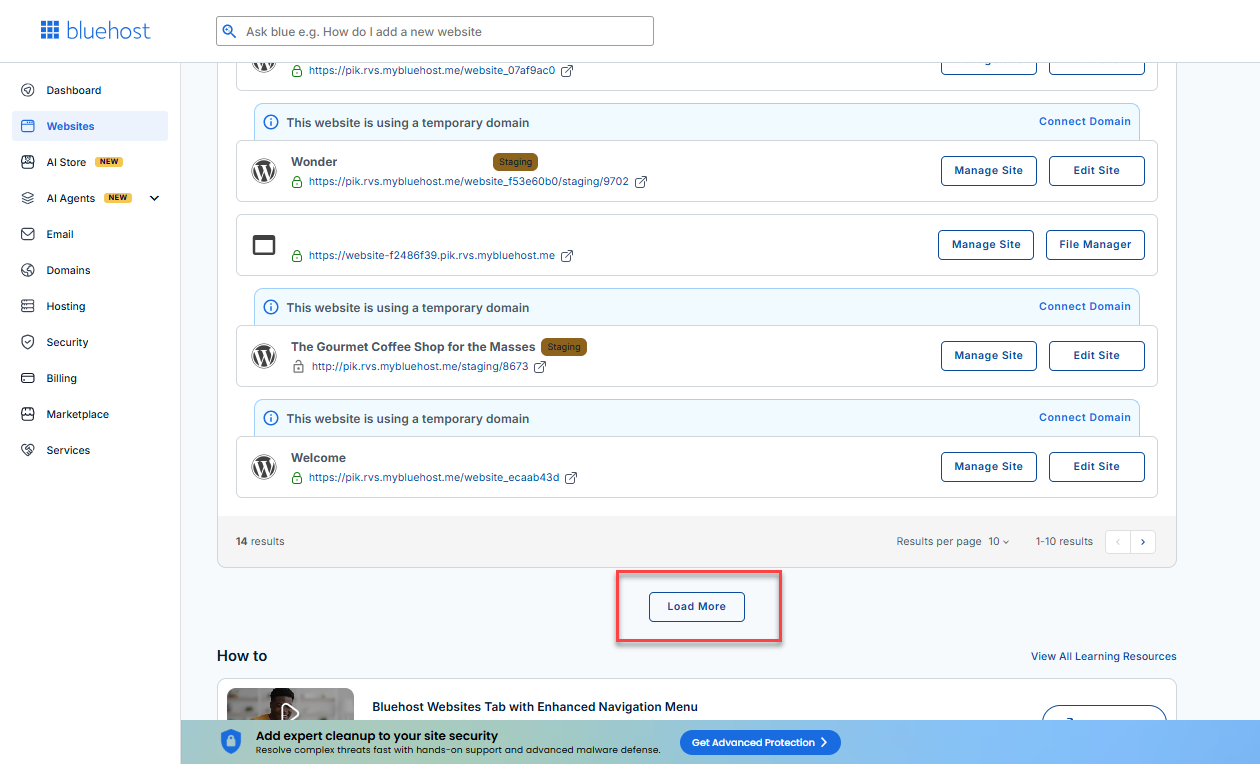Click the WordPress icon for Welcome site
The width and height of the screenshot is (1260, 764).
point(264,467)
